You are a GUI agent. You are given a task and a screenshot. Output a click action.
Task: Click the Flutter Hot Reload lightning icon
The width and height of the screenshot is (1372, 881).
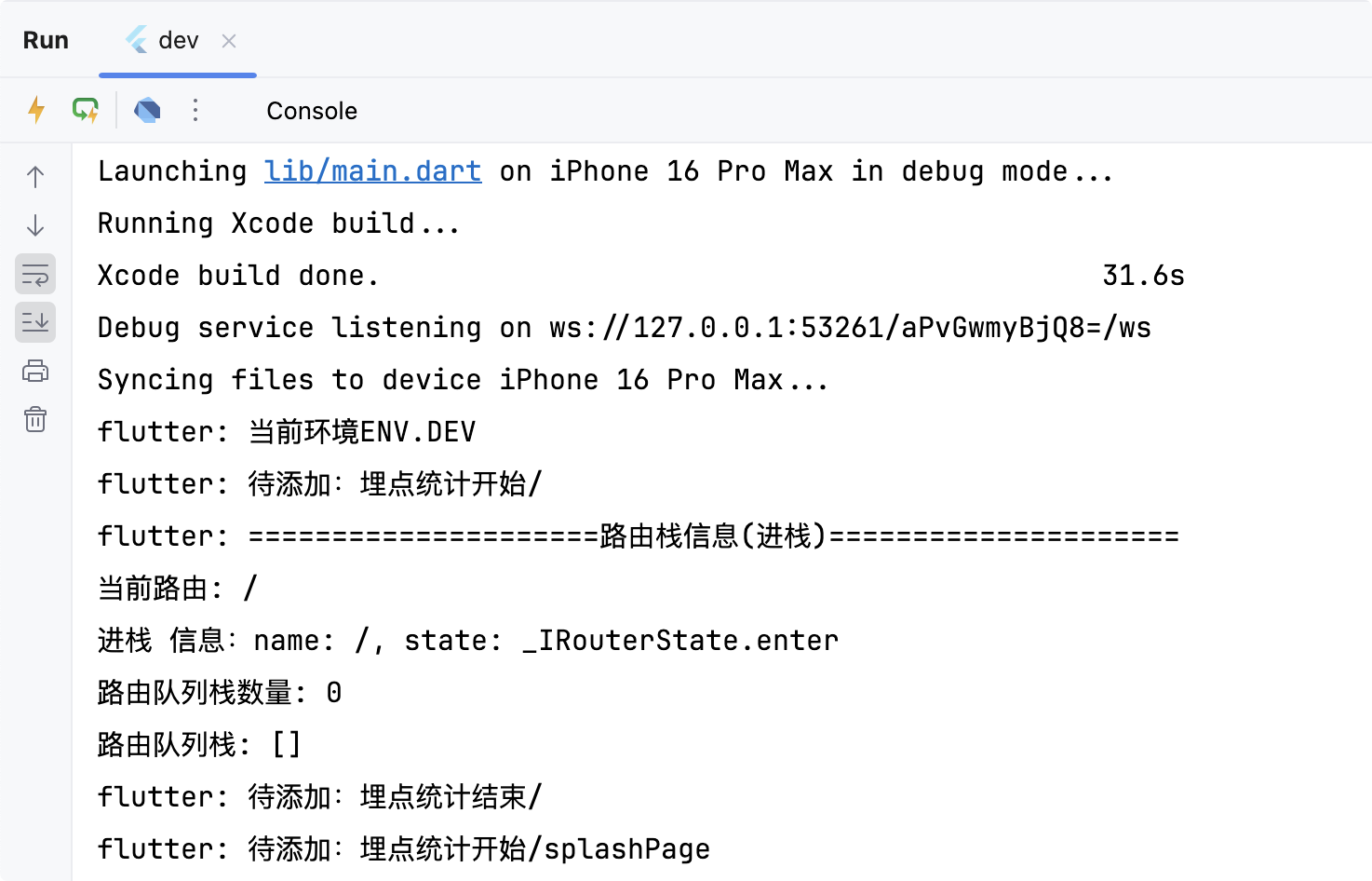coord(36,110)
